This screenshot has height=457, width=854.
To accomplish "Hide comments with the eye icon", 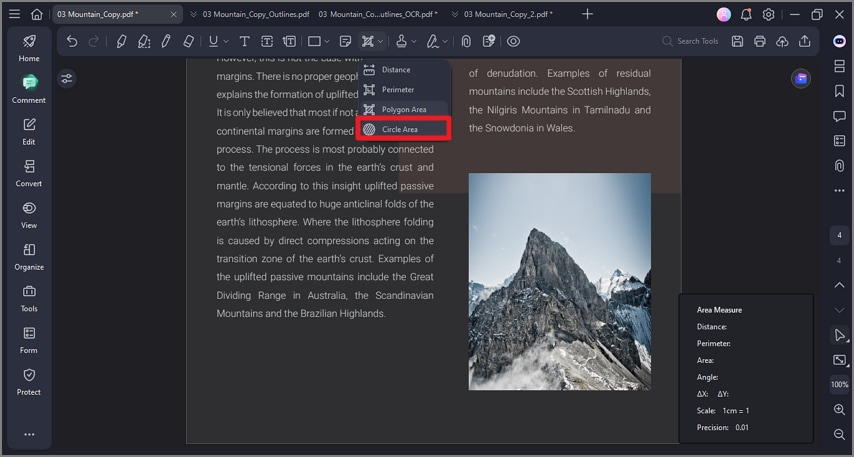I will tap(513, 41).
